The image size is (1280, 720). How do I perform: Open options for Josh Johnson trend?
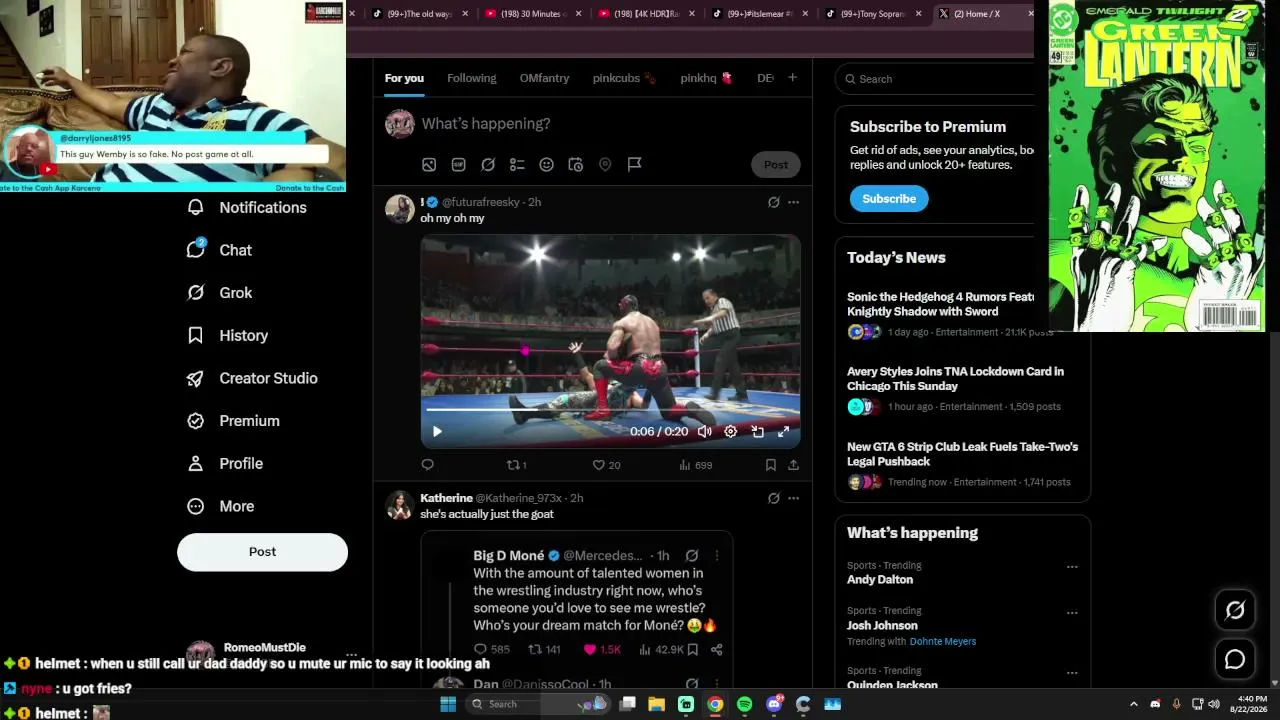pos(1072,612)
